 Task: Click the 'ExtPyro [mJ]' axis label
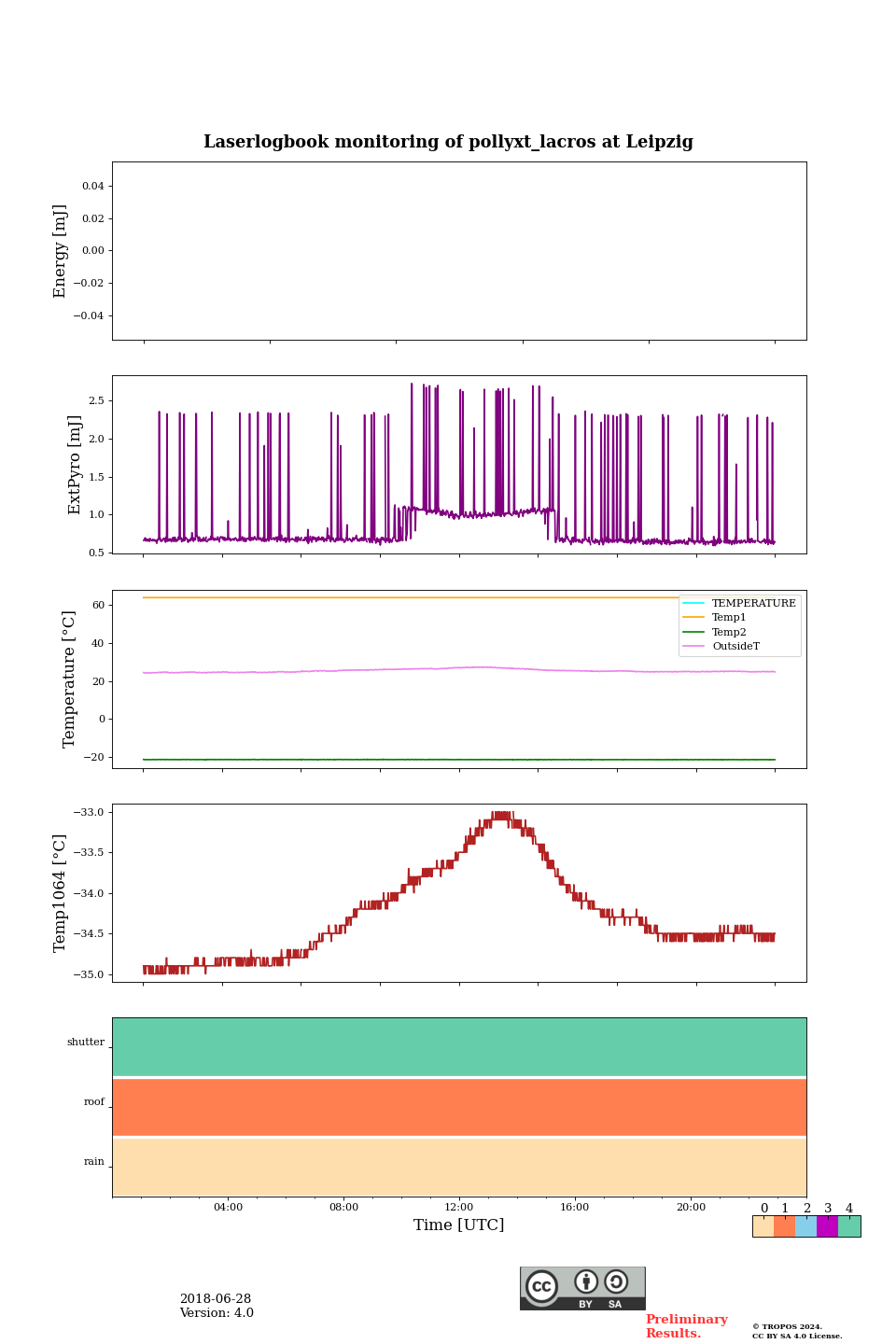(76, 465)
